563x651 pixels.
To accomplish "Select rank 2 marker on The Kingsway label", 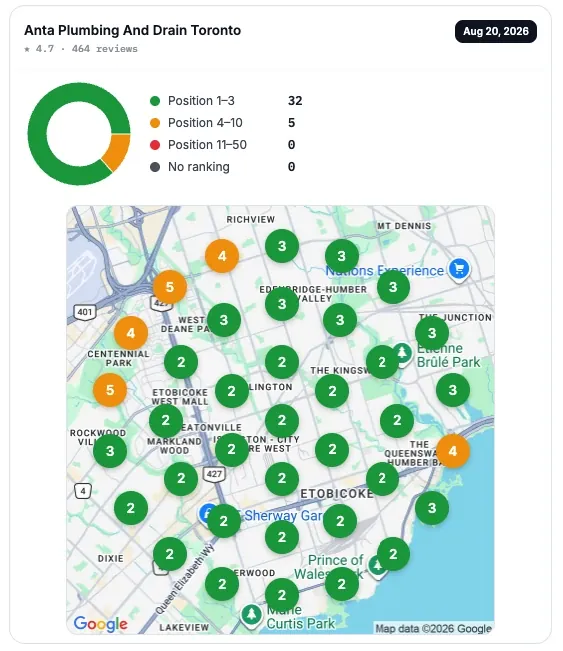I will (332, 391).
